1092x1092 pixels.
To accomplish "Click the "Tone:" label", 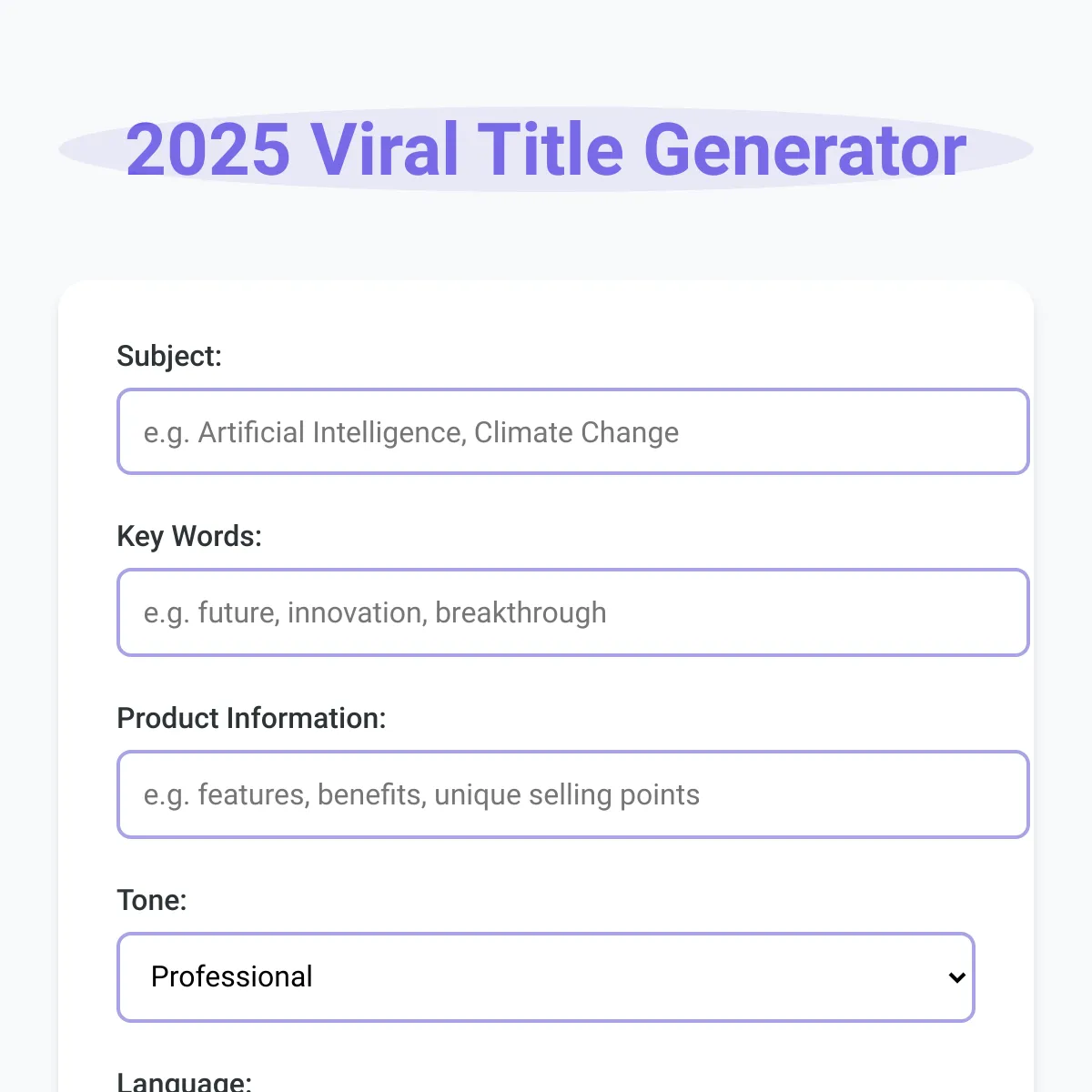I will pyautogui.click(x=152, y=900).
